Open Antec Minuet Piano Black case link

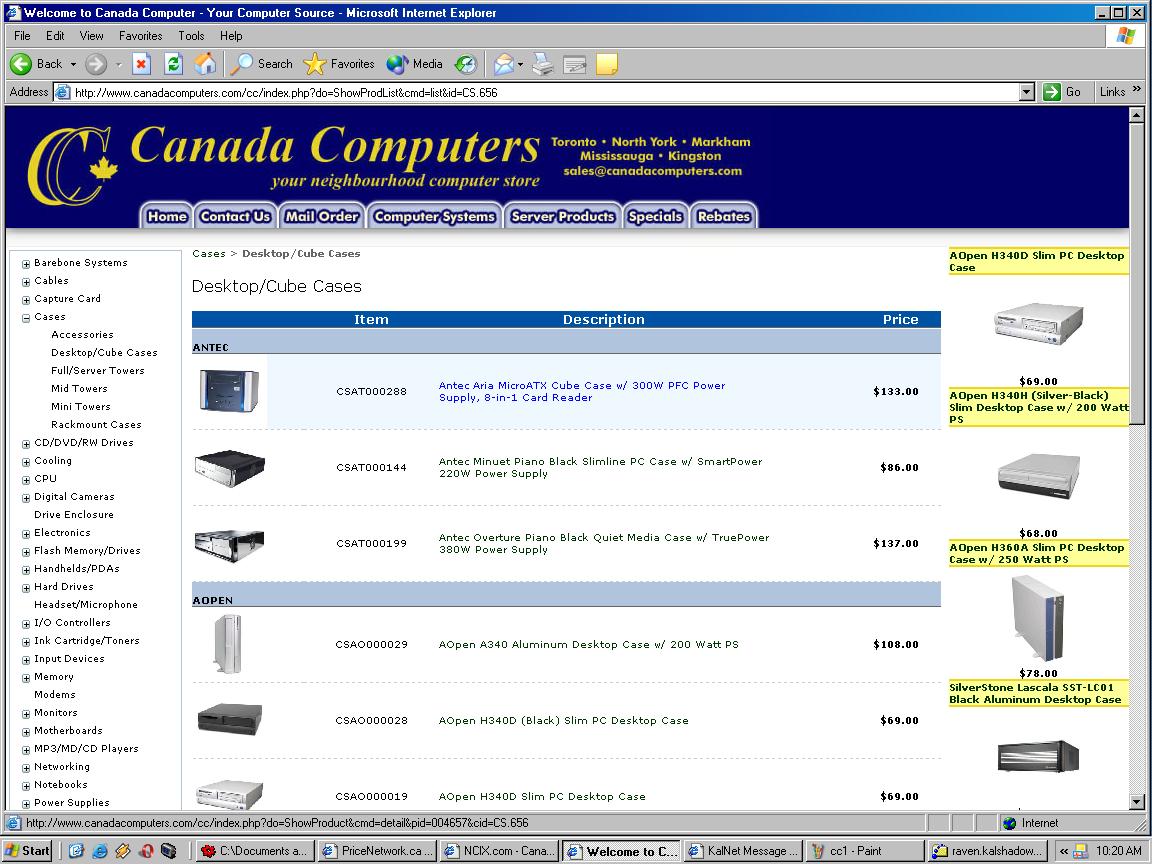pyautogui.click(x=600, y=467)
